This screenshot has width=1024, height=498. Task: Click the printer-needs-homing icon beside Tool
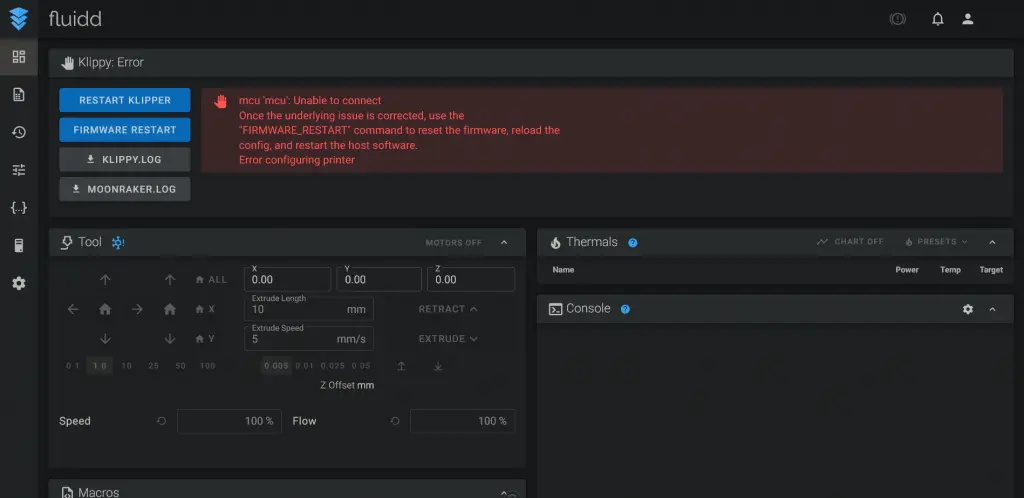click(x=118, y=242)
